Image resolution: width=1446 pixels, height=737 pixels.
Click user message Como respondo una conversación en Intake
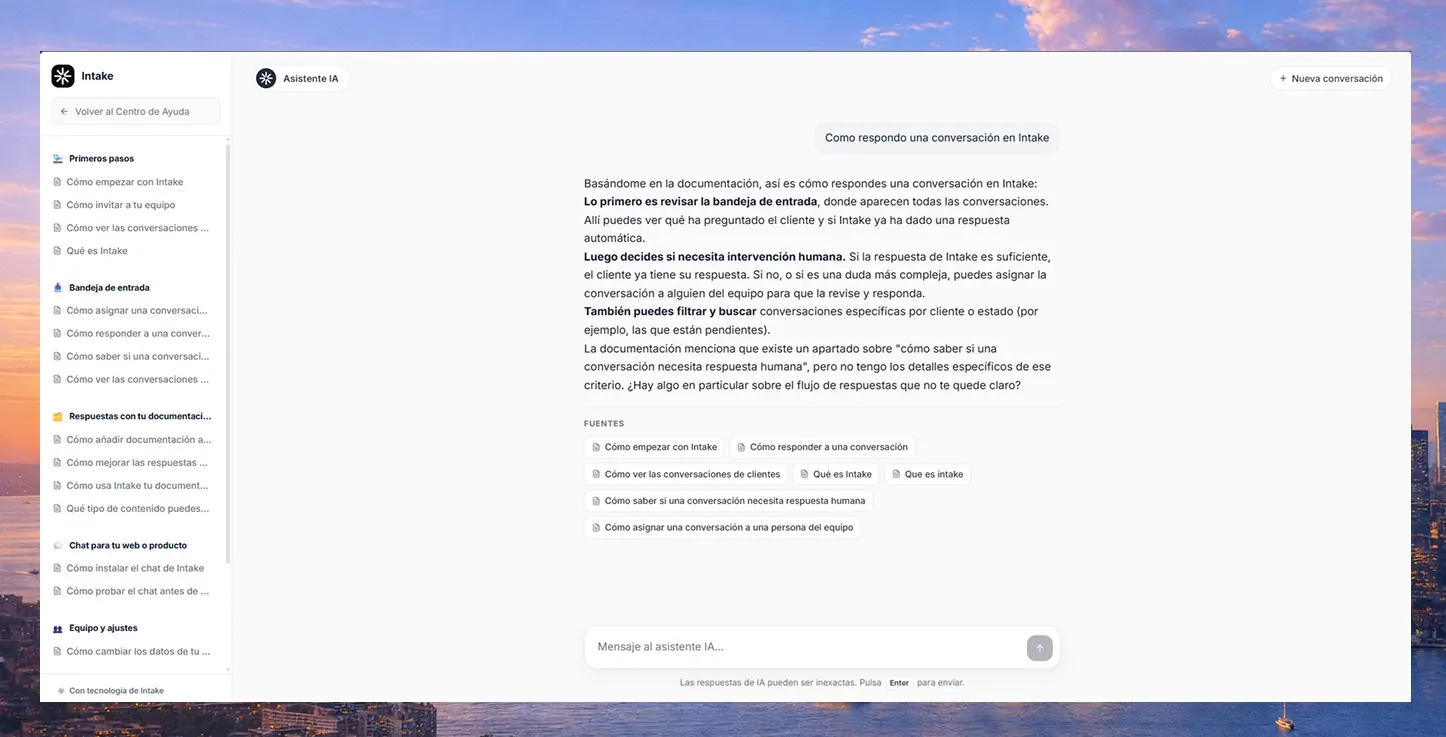pos(937,138)
